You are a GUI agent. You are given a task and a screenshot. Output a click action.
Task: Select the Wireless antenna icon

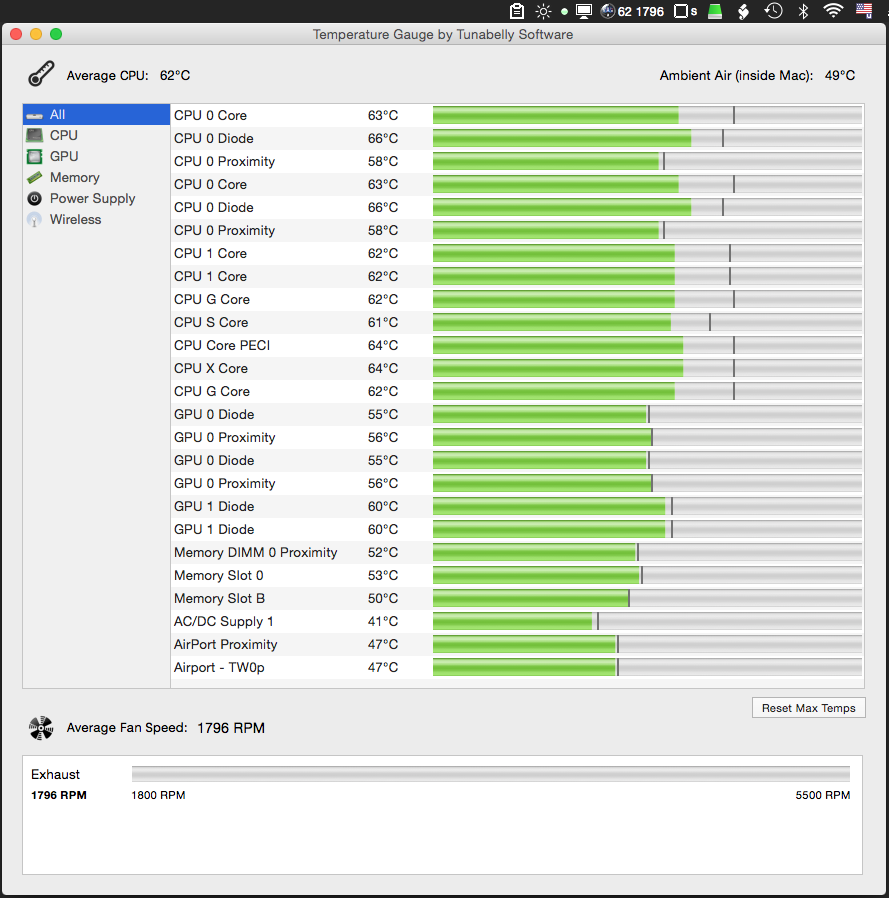35,220
